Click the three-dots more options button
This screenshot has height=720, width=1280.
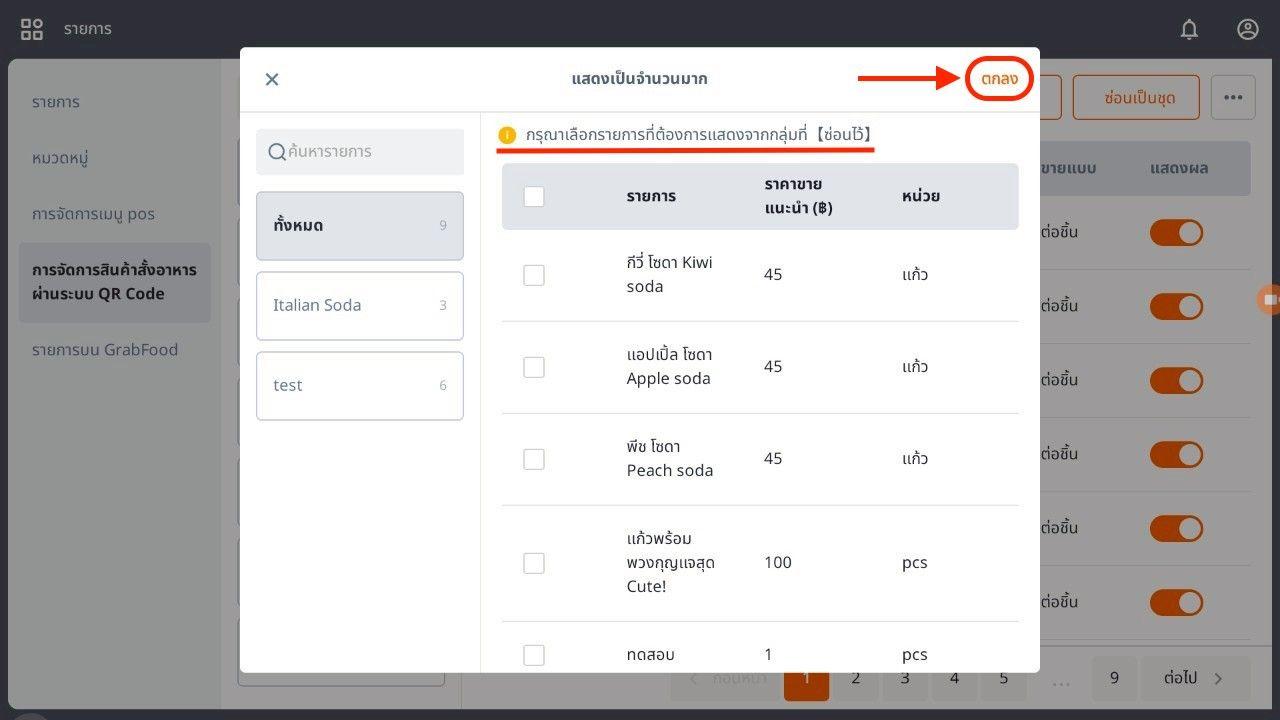click(x=1232, y=98)
